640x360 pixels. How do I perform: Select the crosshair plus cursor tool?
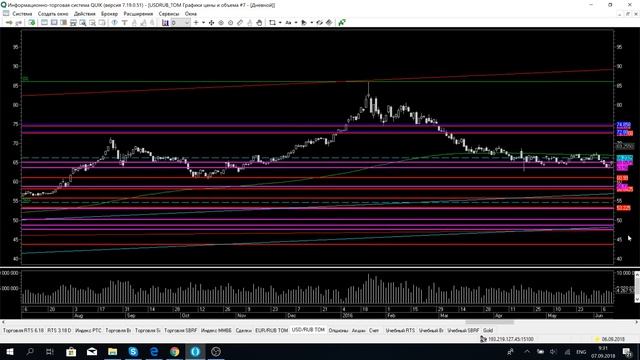(196, 23)
